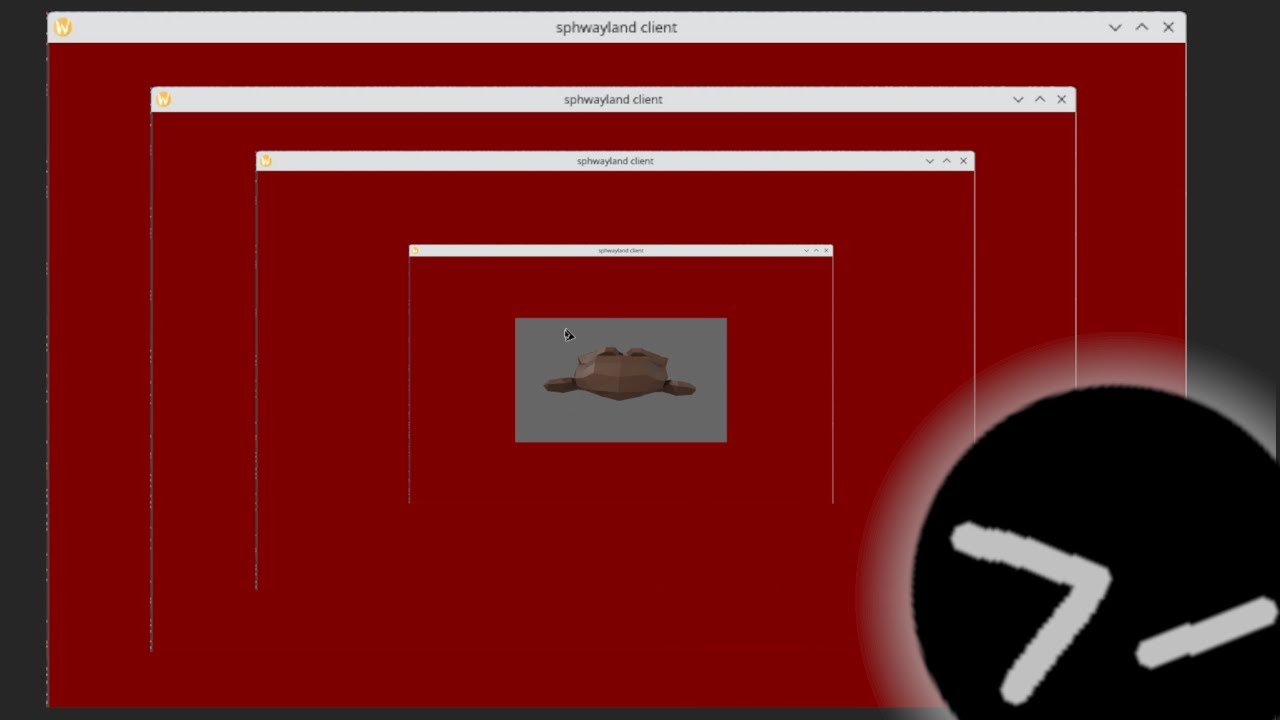
Task: Maximize the third-largest sphwayland client window
Action: [947, 161]
